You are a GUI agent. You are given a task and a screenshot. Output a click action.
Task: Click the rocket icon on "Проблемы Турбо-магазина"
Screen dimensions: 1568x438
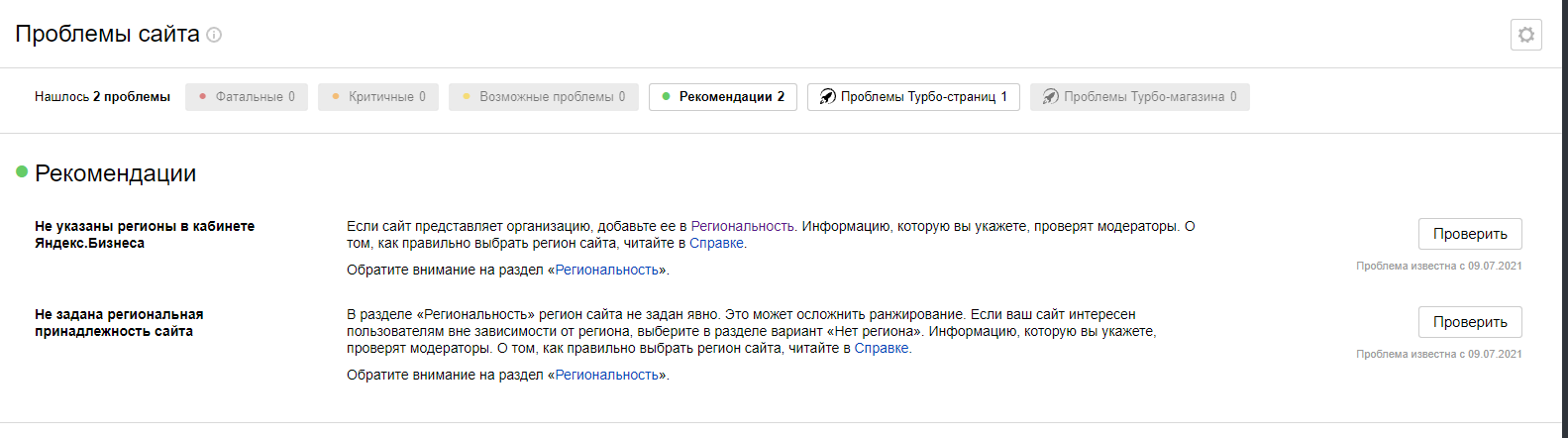coord(1051,97)
